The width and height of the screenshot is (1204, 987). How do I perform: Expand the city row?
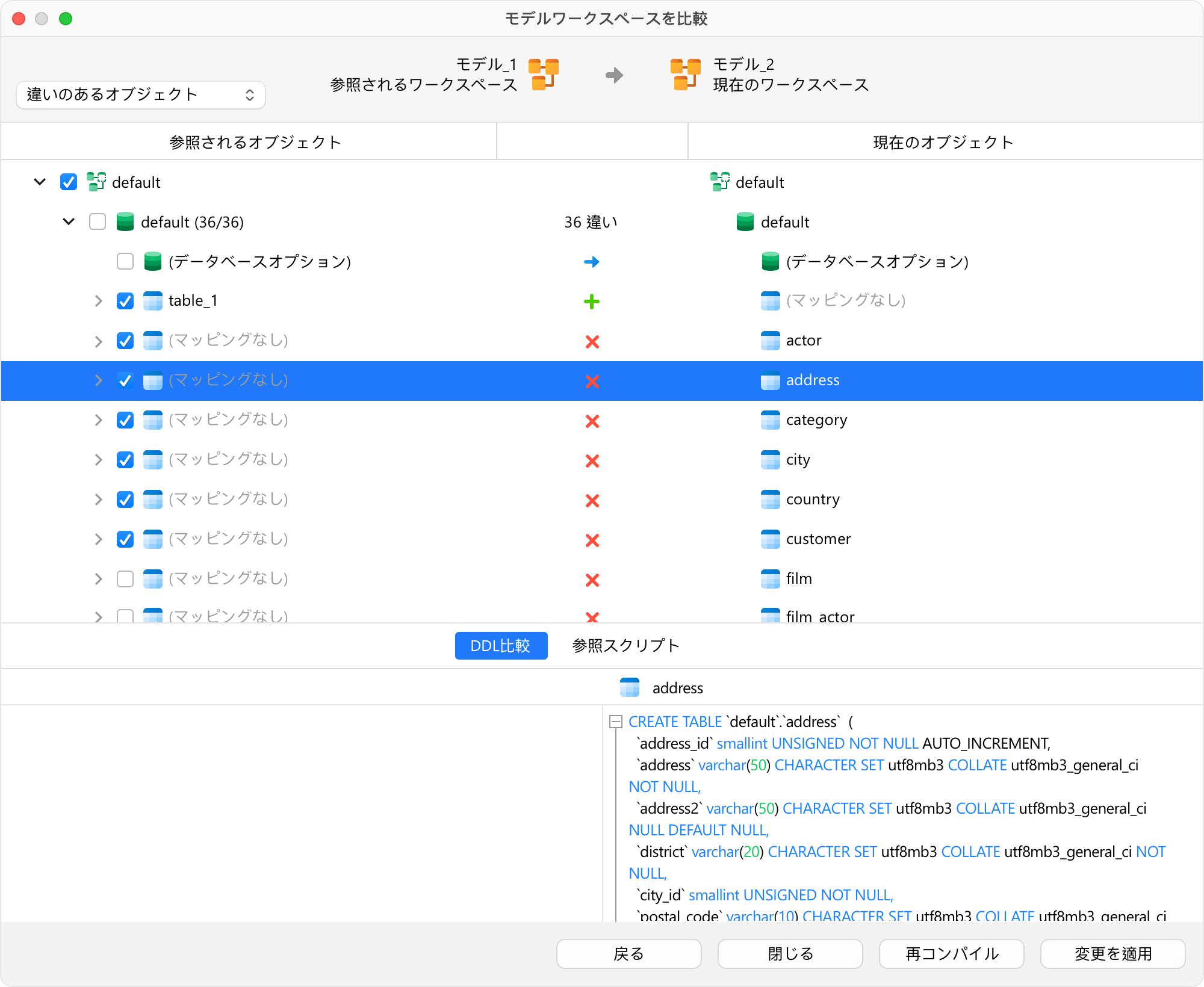pos(99,460)
